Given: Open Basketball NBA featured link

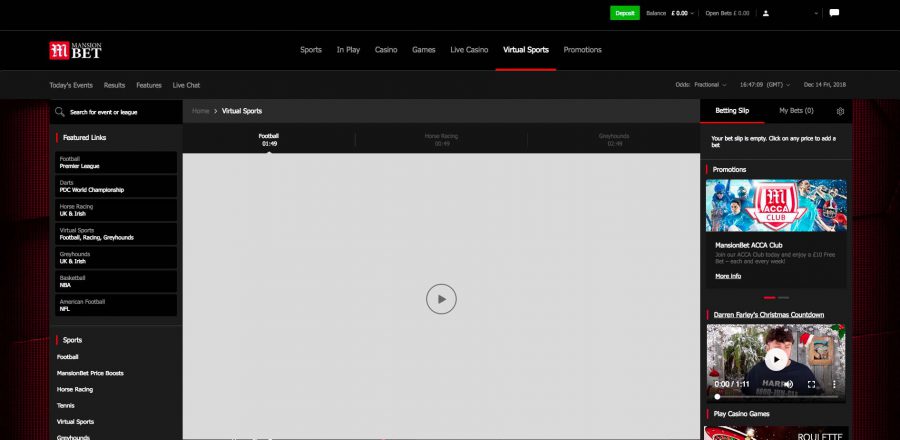Looking at the screenshot, I should [x=116, y=282].
